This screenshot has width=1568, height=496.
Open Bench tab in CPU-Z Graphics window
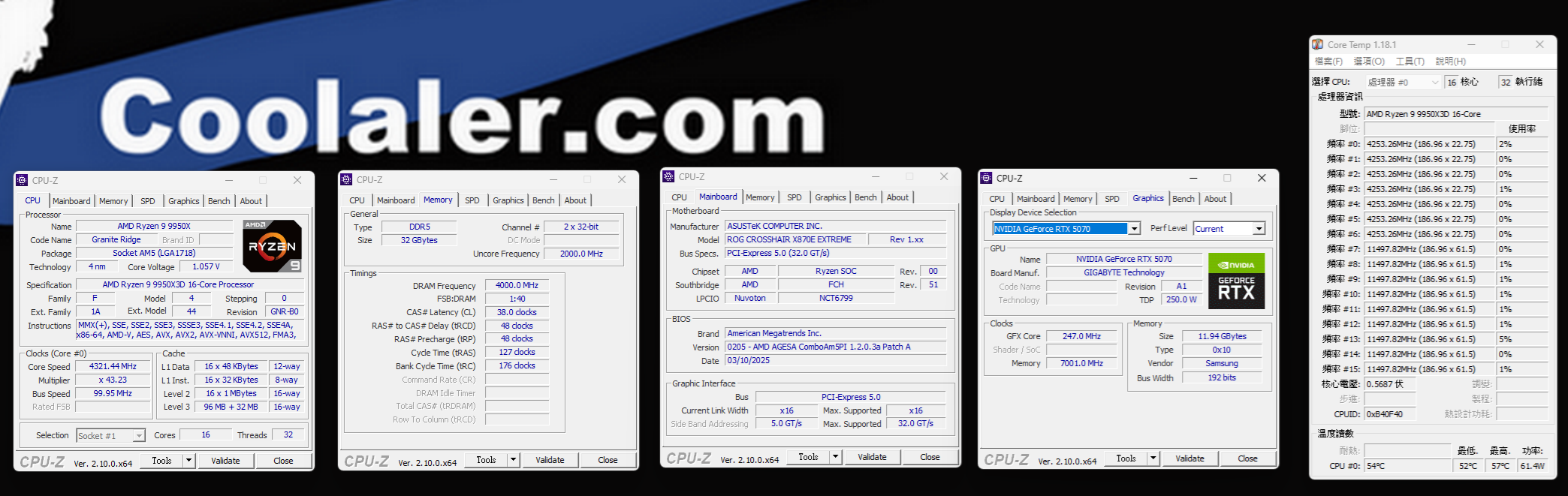1184,199
